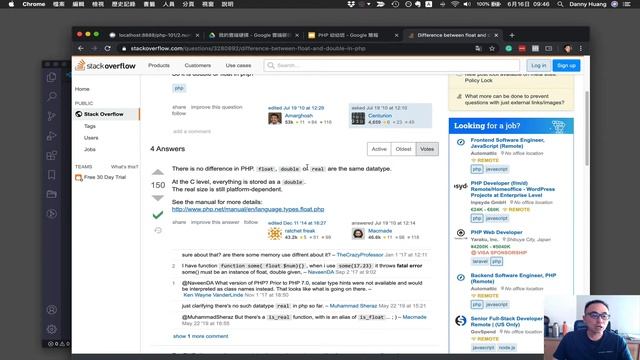Open VS Code Search icon in background window

click(51, 97)
